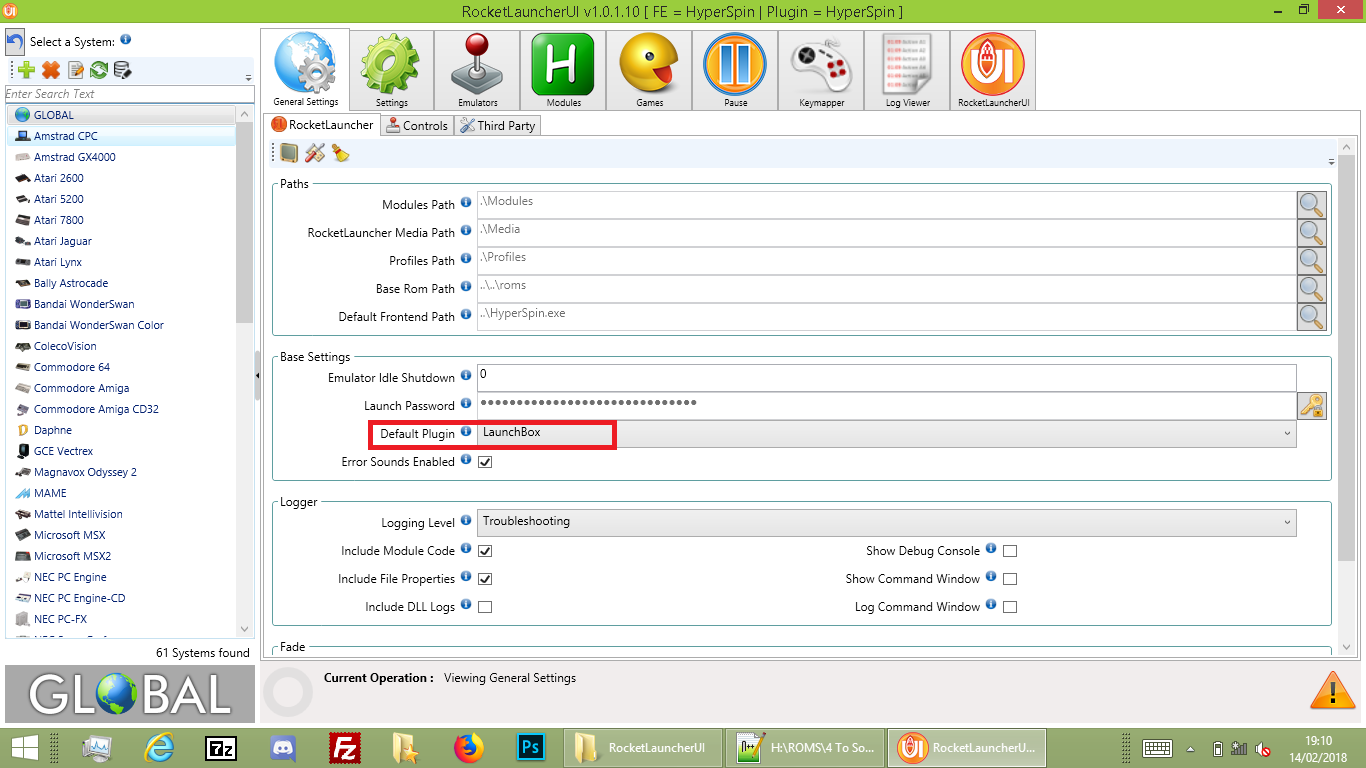Uncheck Include File Properties

coord(485,579)
